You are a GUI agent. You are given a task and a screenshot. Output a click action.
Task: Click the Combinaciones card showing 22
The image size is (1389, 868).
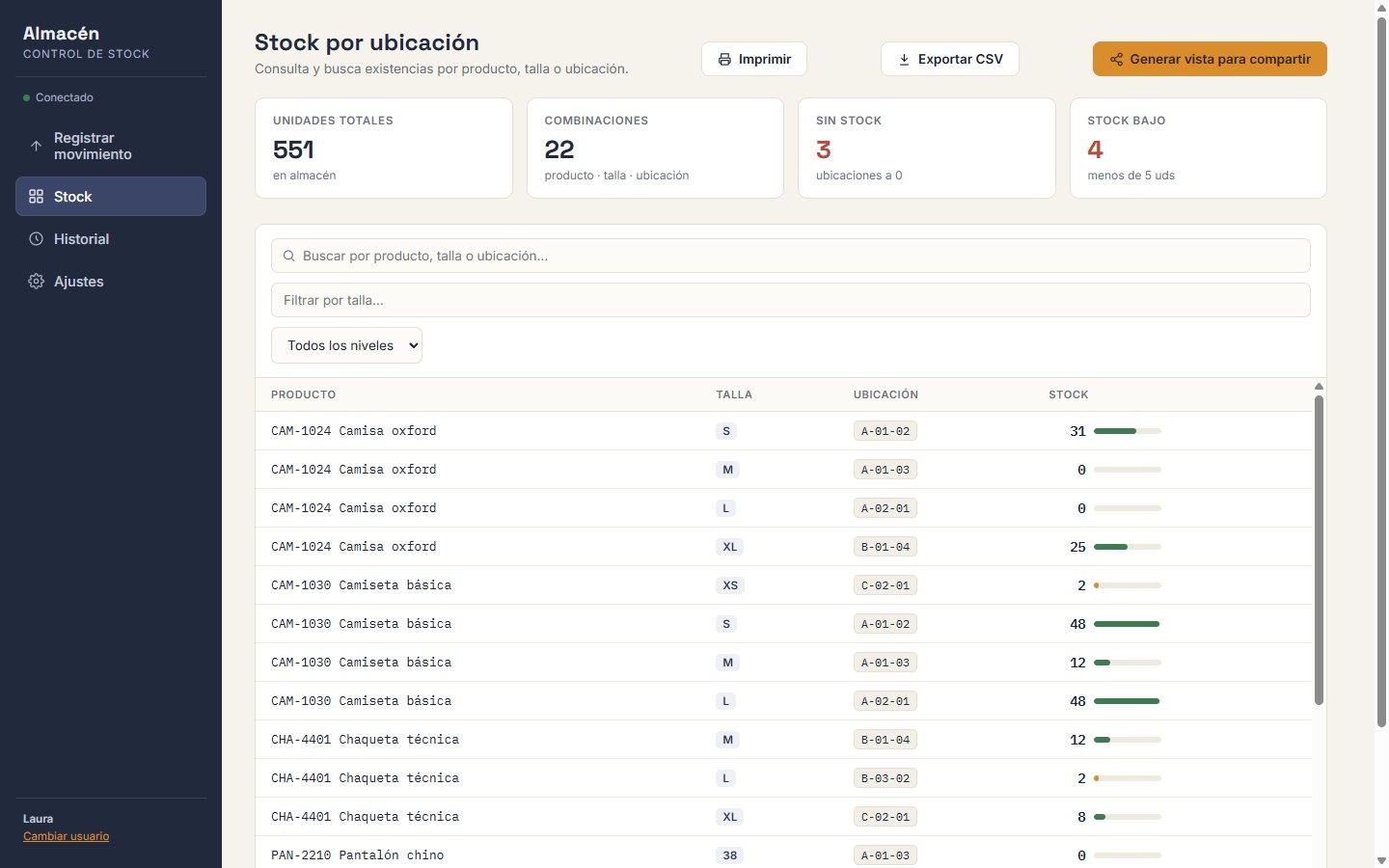click(x=655, y=149)
